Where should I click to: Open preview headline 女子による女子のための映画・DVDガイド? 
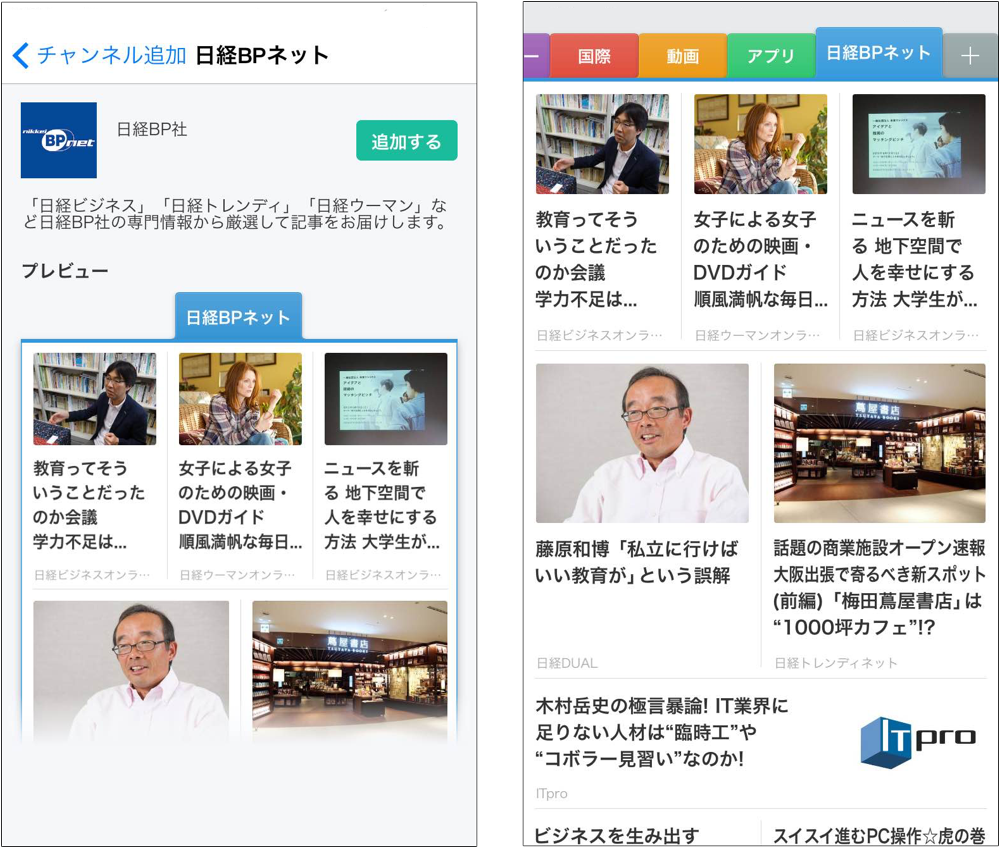[x=240, y=505]
